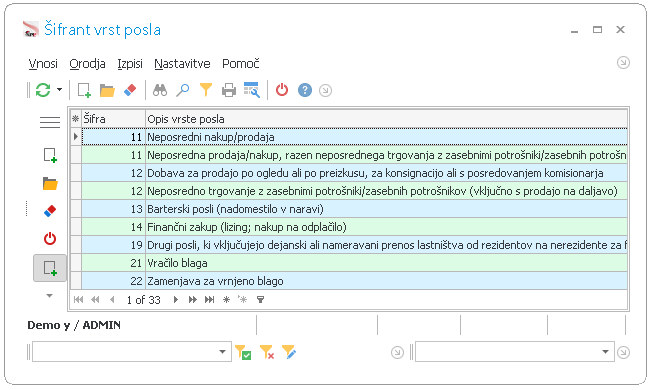650x390 pixels.
Task: Click the binoculars search icon
Action: click(160, 90)
